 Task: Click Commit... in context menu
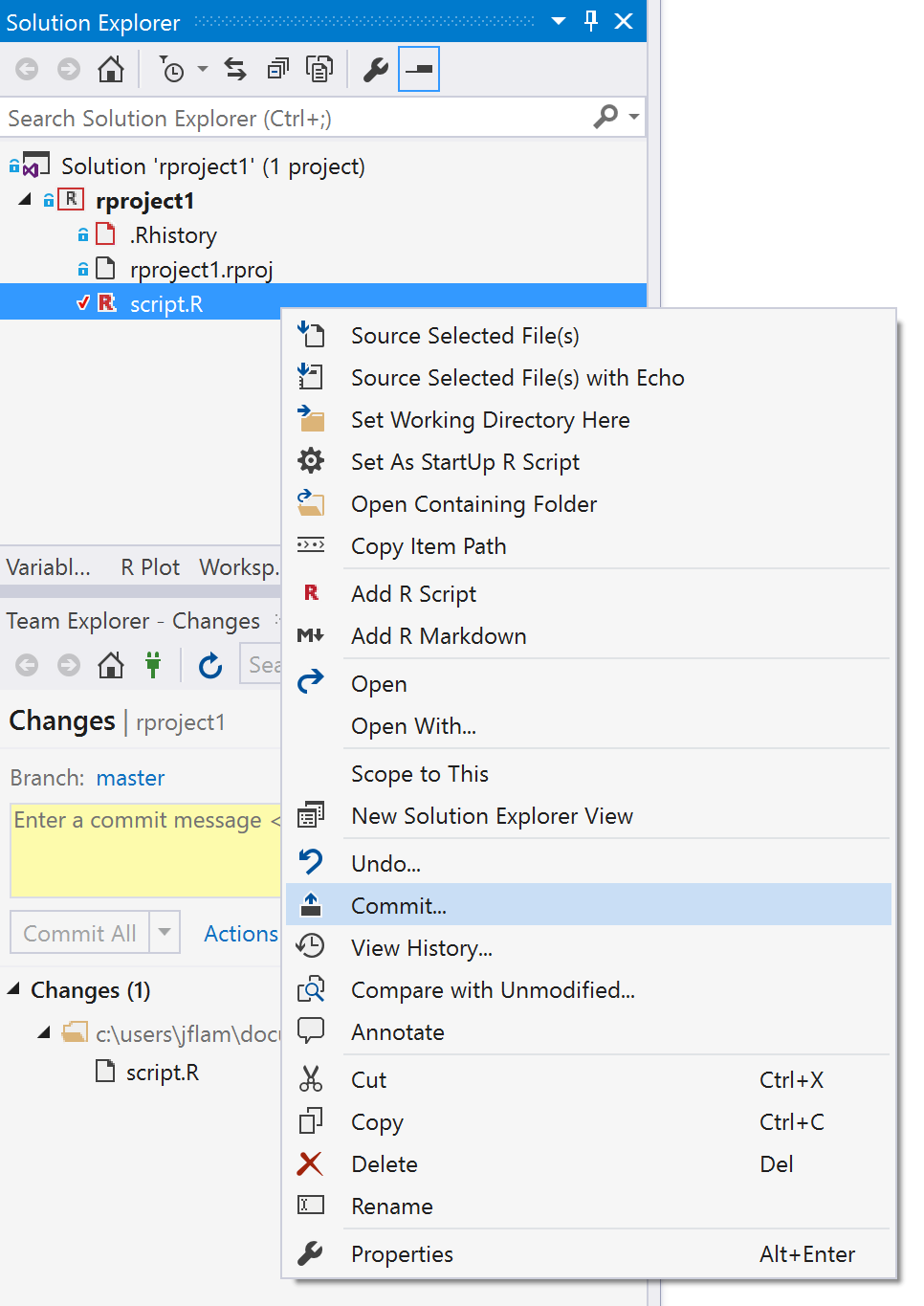[x=588, y=906]
